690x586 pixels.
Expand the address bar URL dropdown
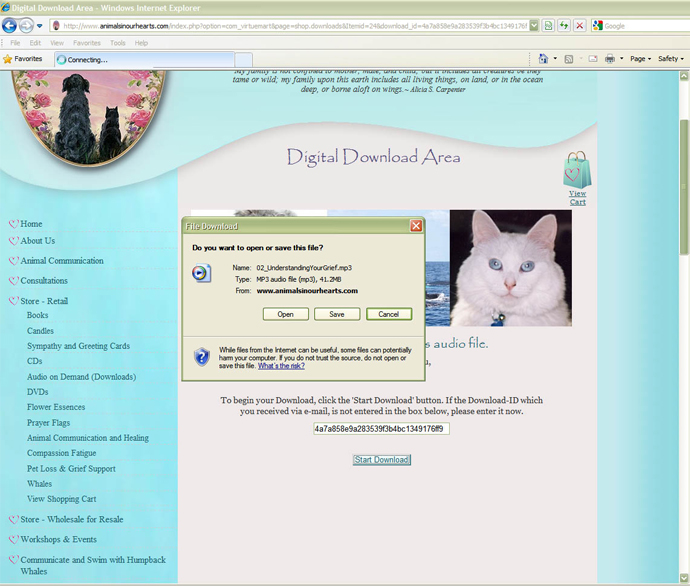[x=534, y=25]
